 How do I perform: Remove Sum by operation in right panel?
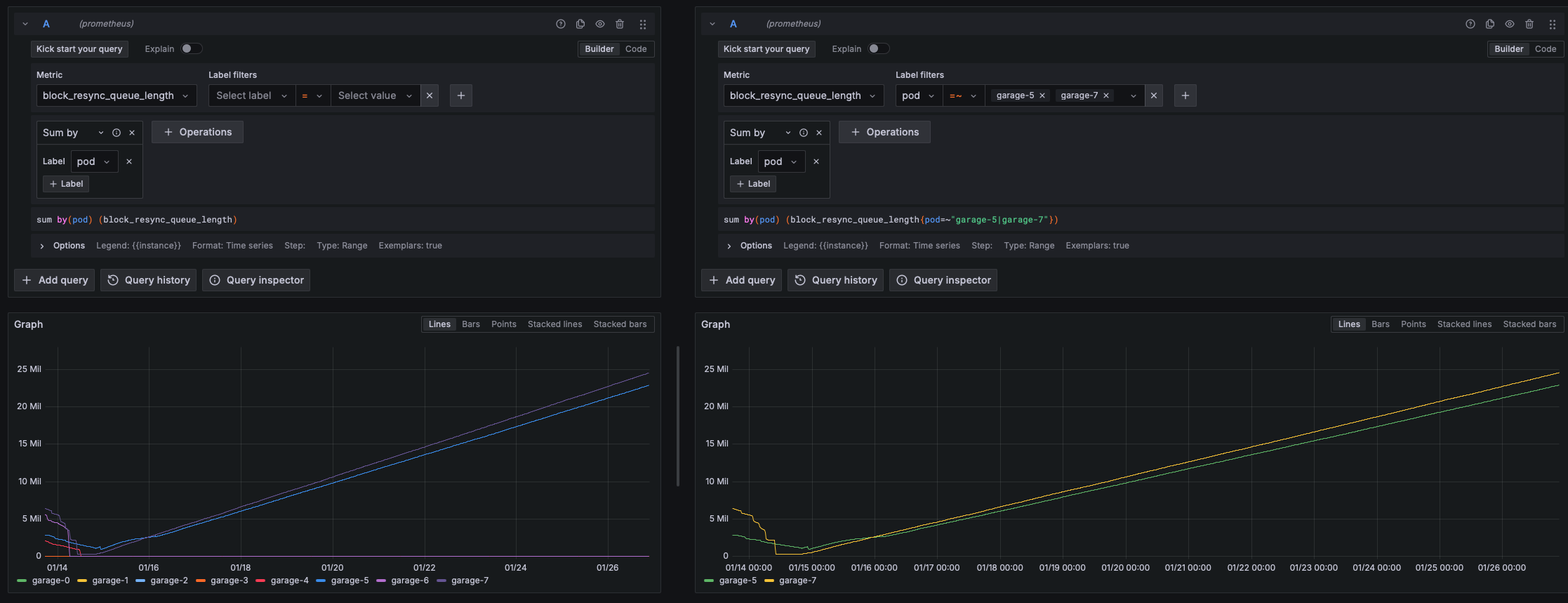click(x=819, y=133)
